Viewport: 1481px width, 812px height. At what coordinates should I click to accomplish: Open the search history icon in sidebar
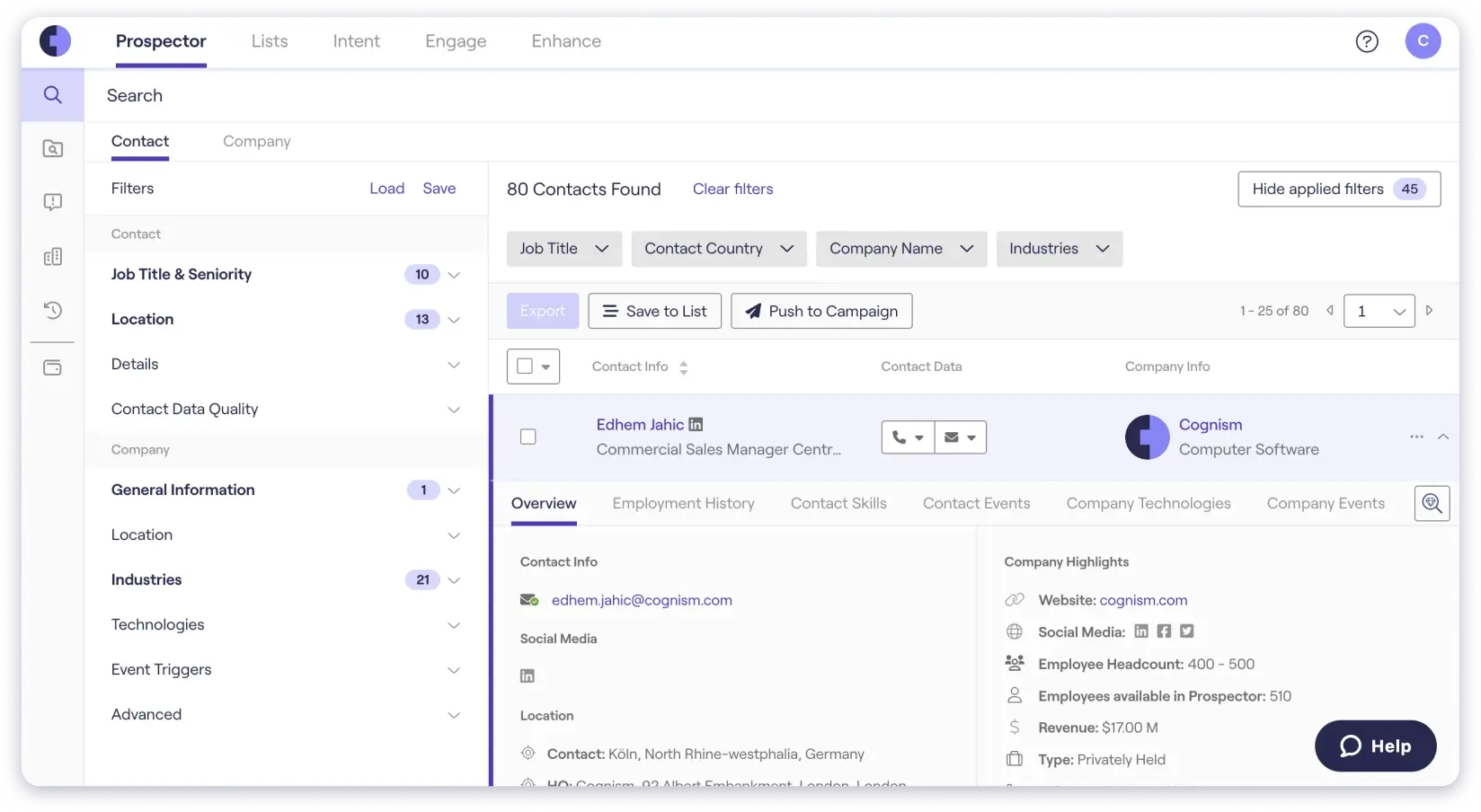coord(52,310)
